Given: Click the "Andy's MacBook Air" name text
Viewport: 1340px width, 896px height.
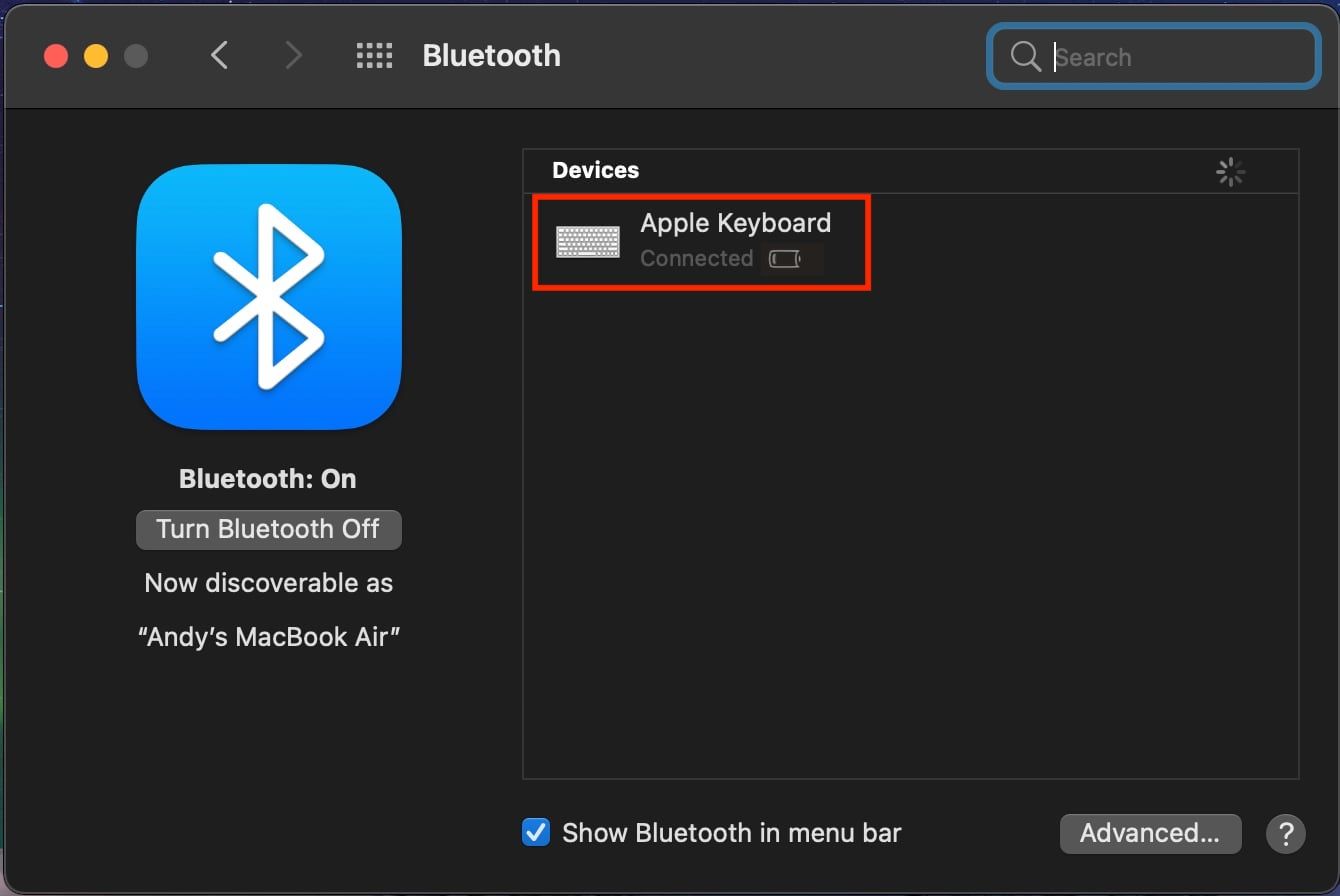Looking at the screenshot, I should tap(269, 637).
